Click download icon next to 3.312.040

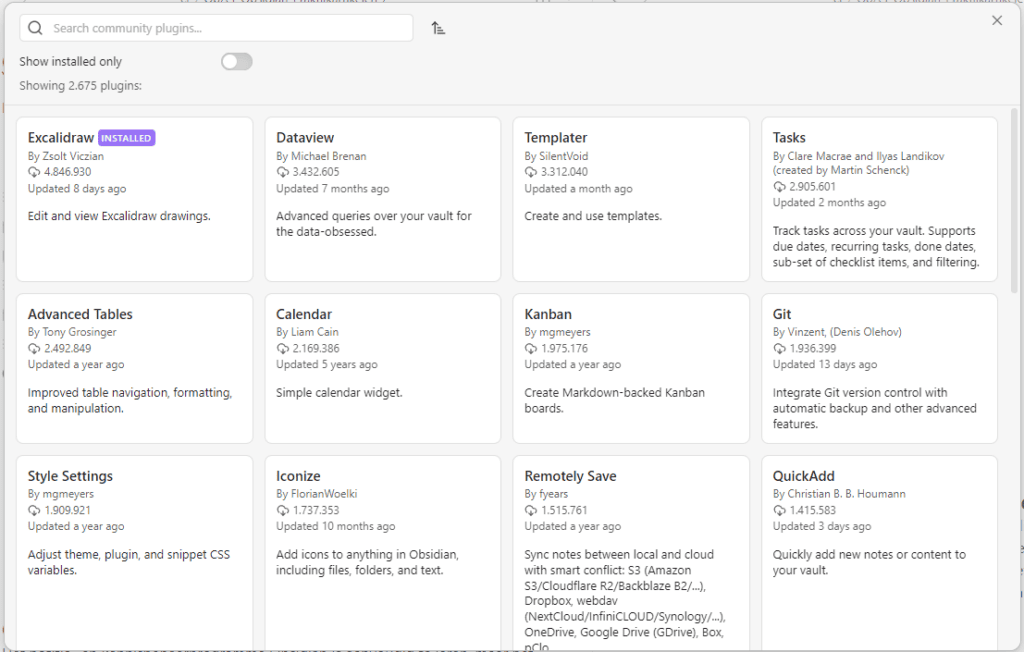click(x=530, y=172)
